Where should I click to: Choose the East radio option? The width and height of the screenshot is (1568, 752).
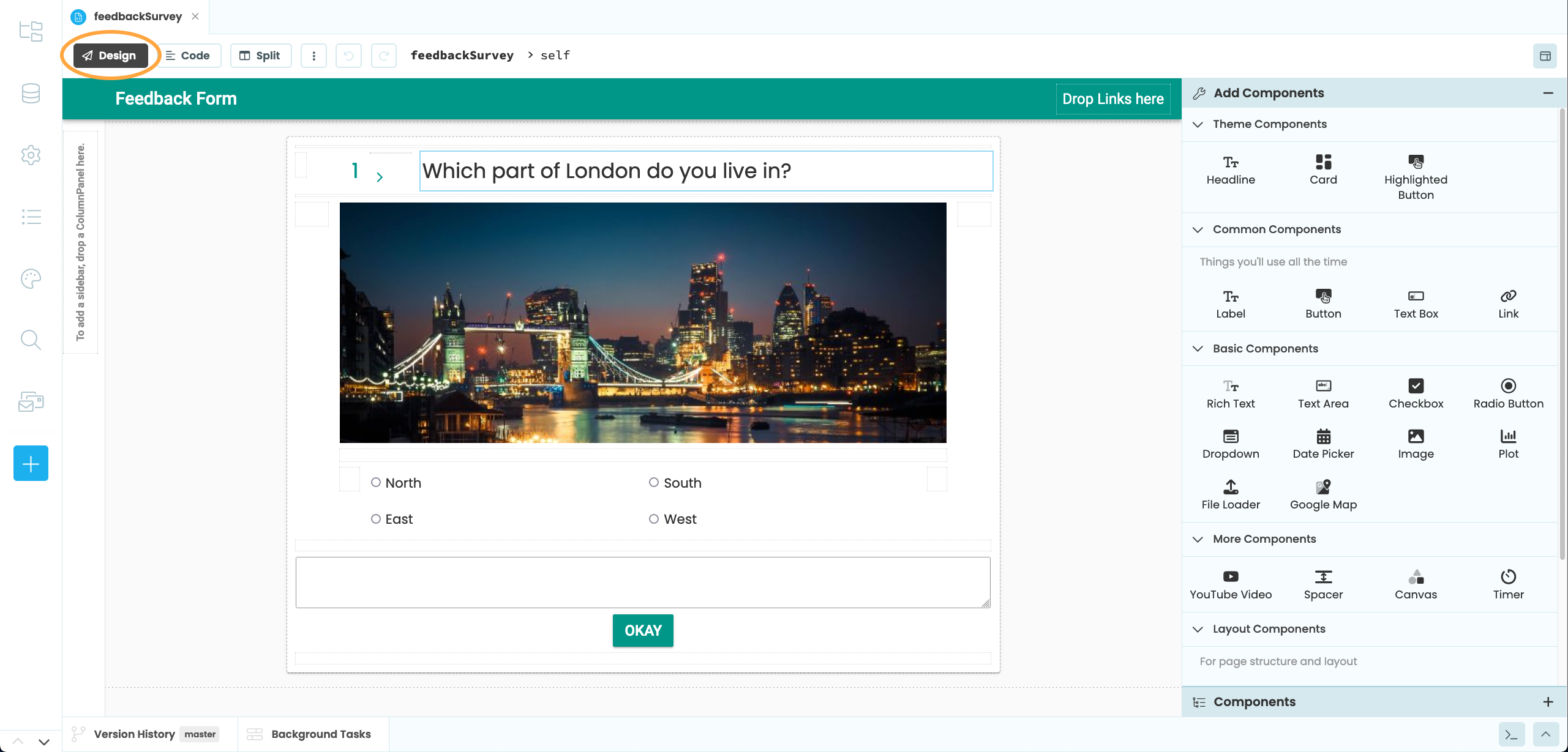point(376,519)
